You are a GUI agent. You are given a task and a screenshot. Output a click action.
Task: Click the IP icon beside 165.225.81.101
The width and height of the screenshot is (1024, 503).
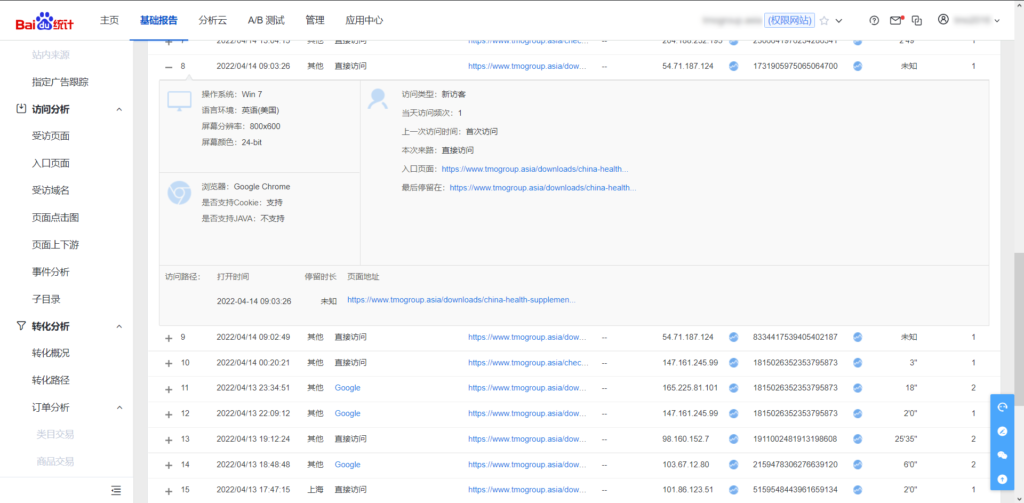point(733,388)
